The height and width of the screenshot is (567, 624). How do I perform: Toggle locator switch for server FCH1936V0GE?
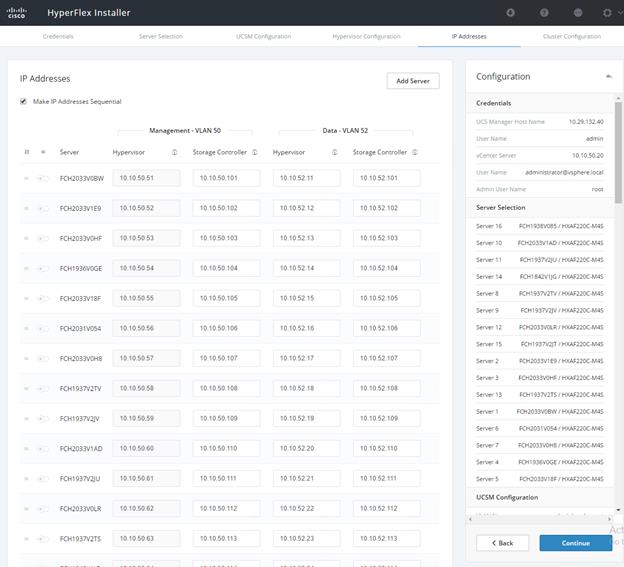43,268
